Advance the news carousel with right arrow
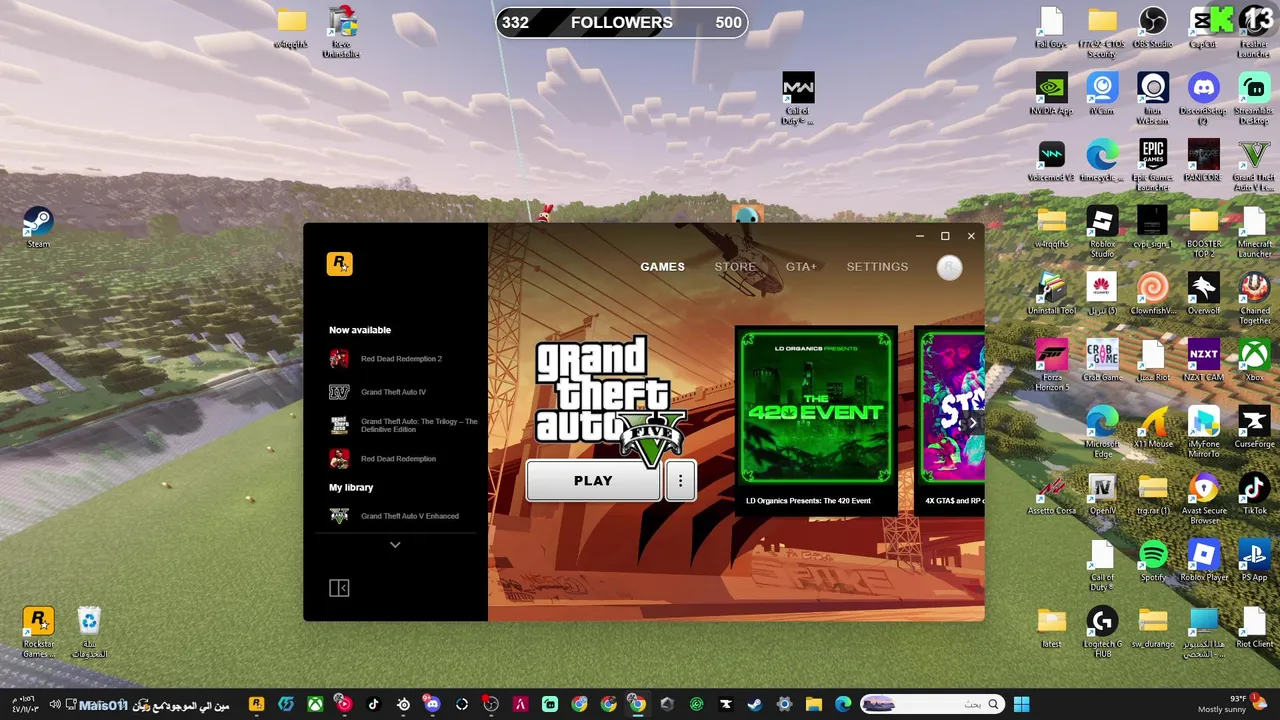The height and width of the screenshot is (720, 1280). pyautogui.click(x=972, y=423)
